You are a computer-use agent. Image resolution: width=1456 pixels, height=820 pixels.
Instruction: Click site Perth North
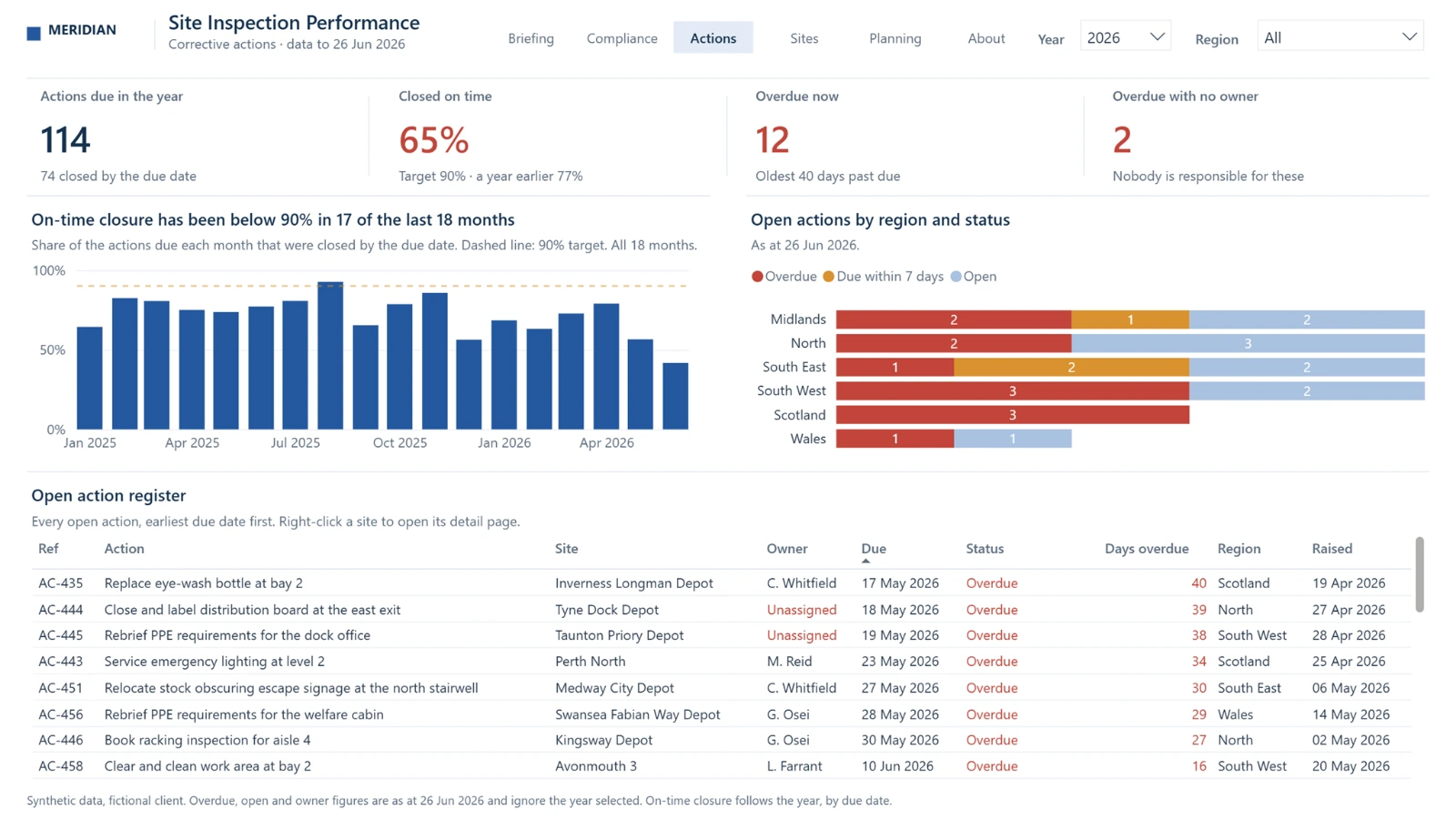pos(591,662)
